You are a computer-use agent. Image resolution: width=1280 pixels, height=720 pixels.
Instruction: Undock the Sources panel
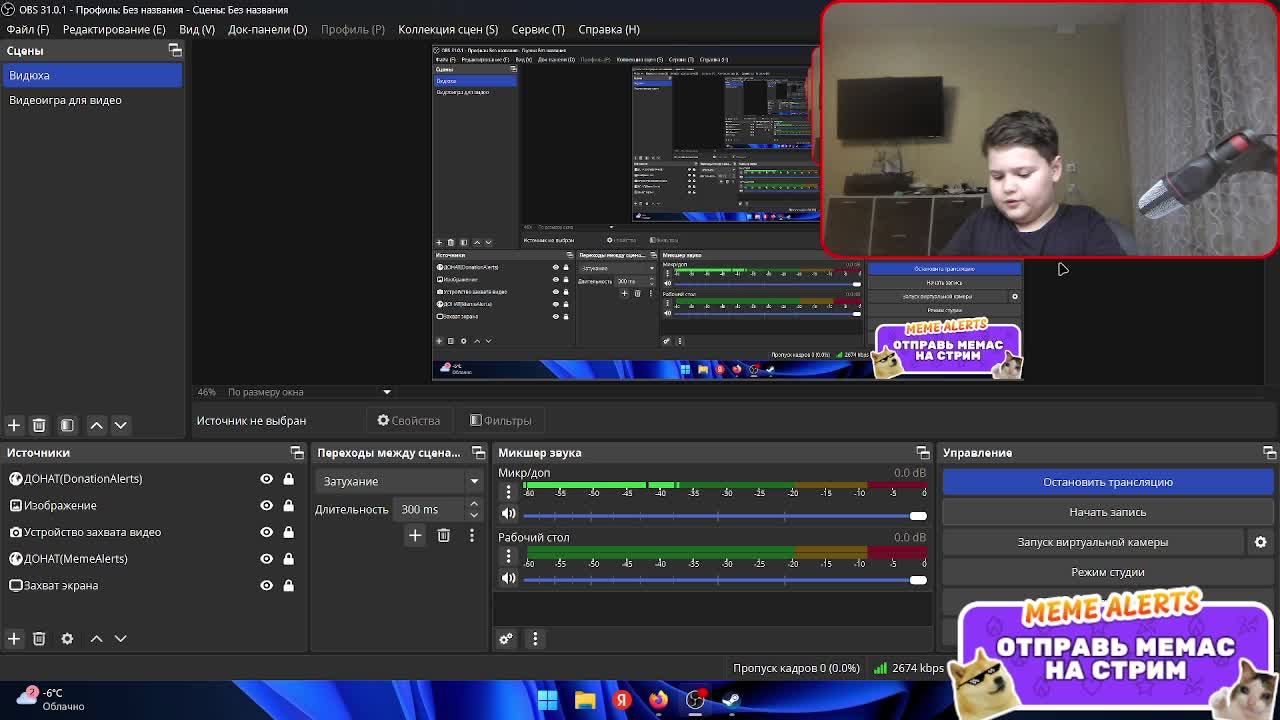pos(297,453)
